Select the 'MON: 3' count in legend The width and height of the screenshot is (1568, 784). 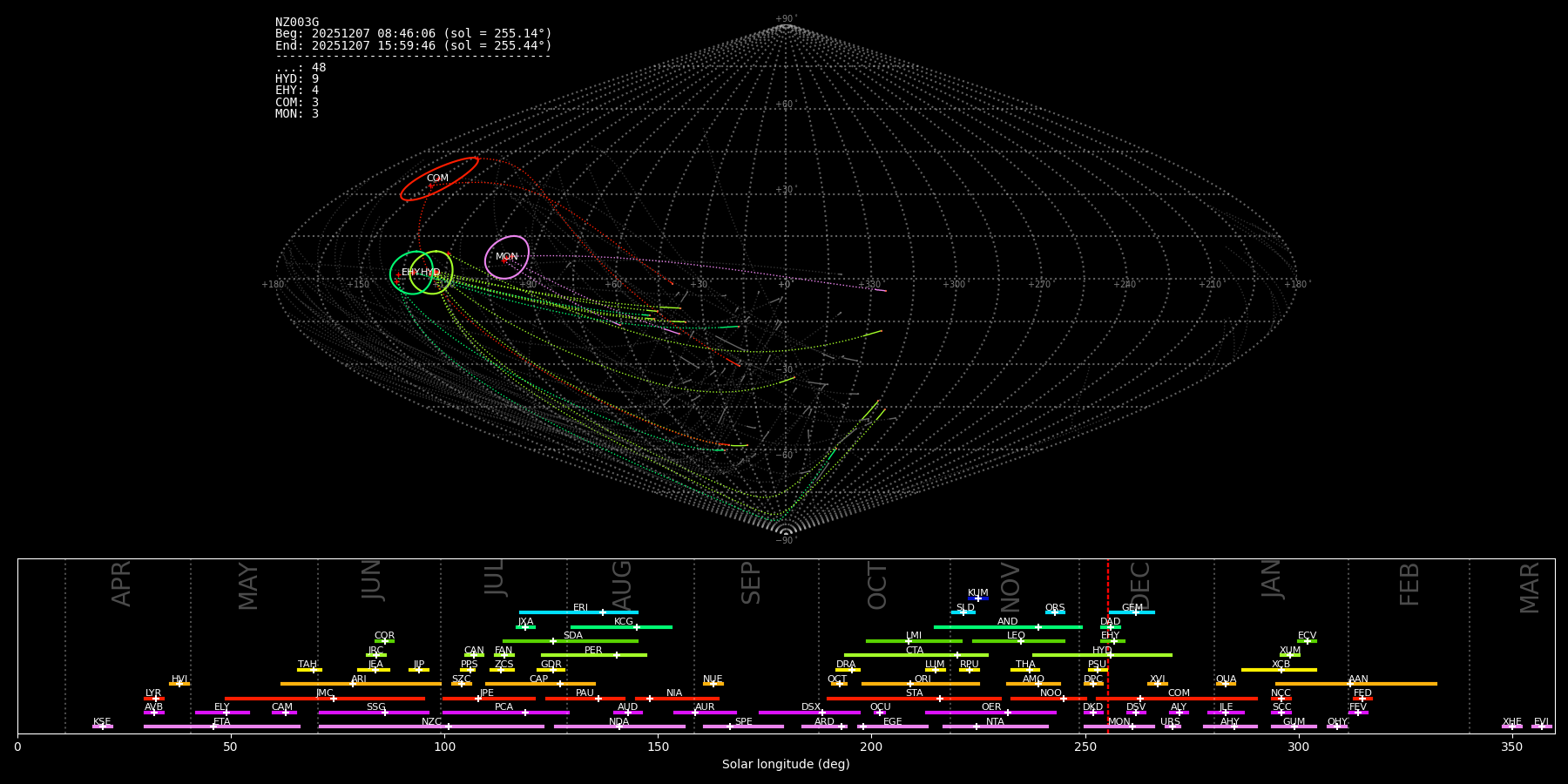[297, 114]
